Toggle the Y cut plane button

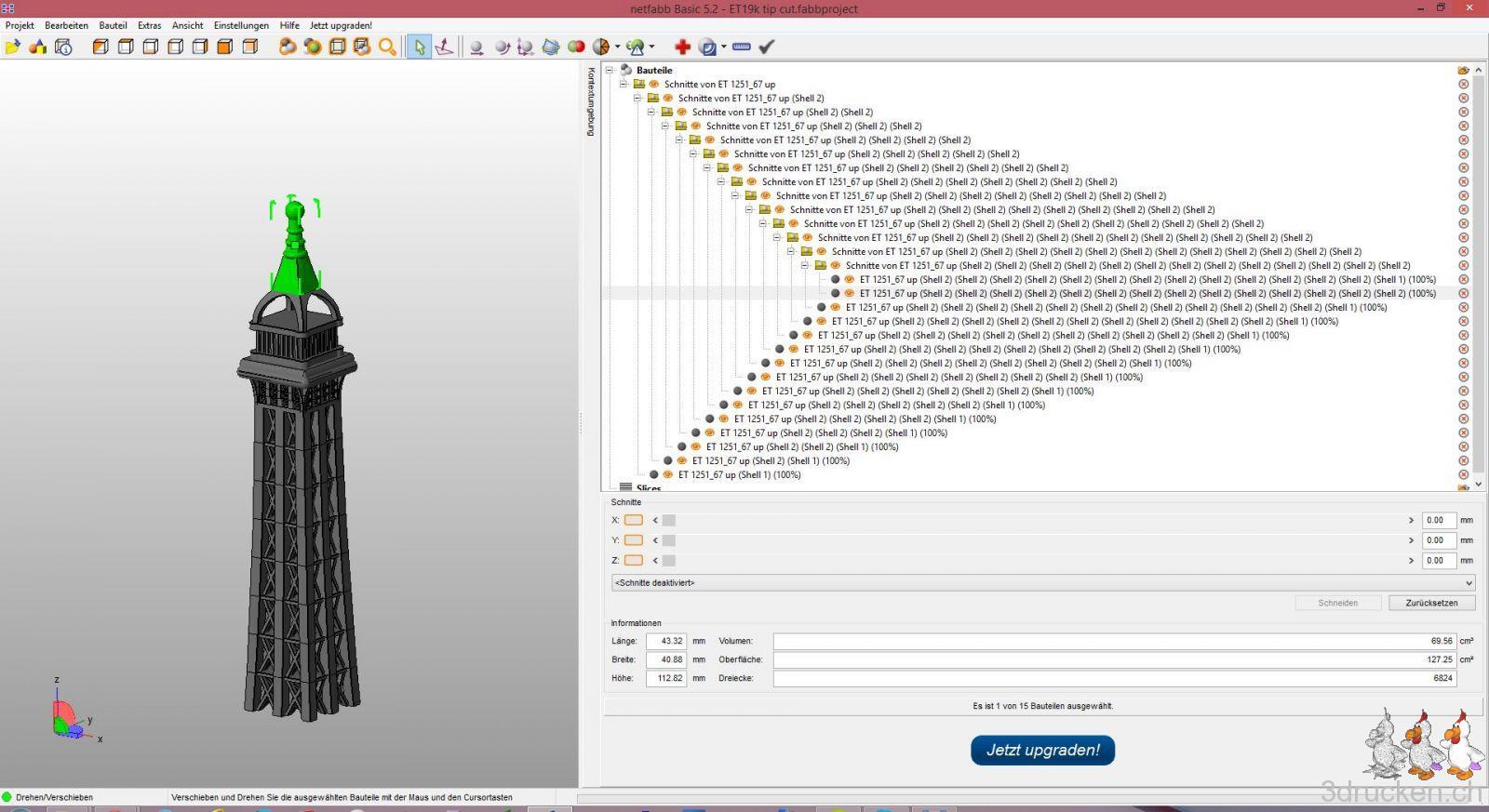pos(634,540)
